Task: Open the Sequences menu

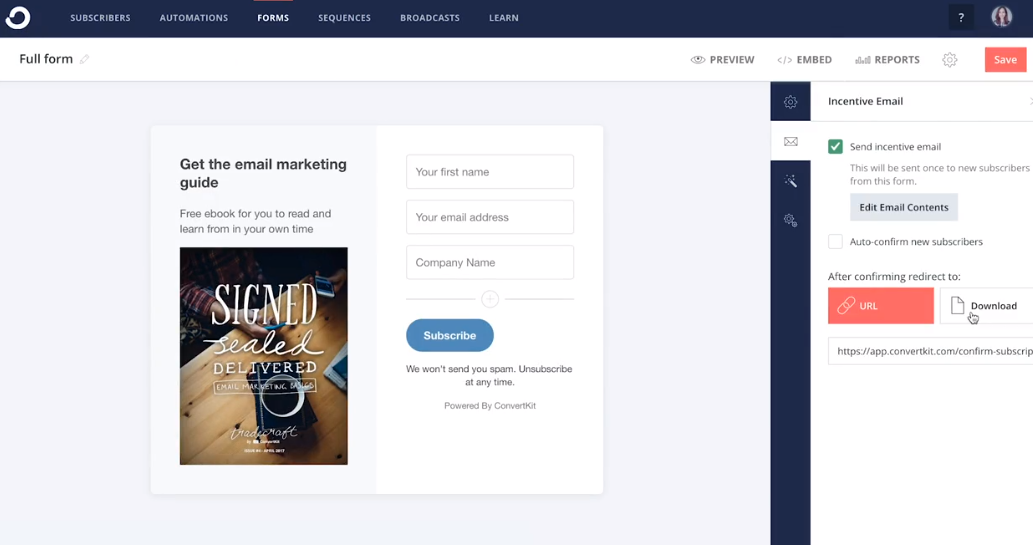Action: pos(345,18)
